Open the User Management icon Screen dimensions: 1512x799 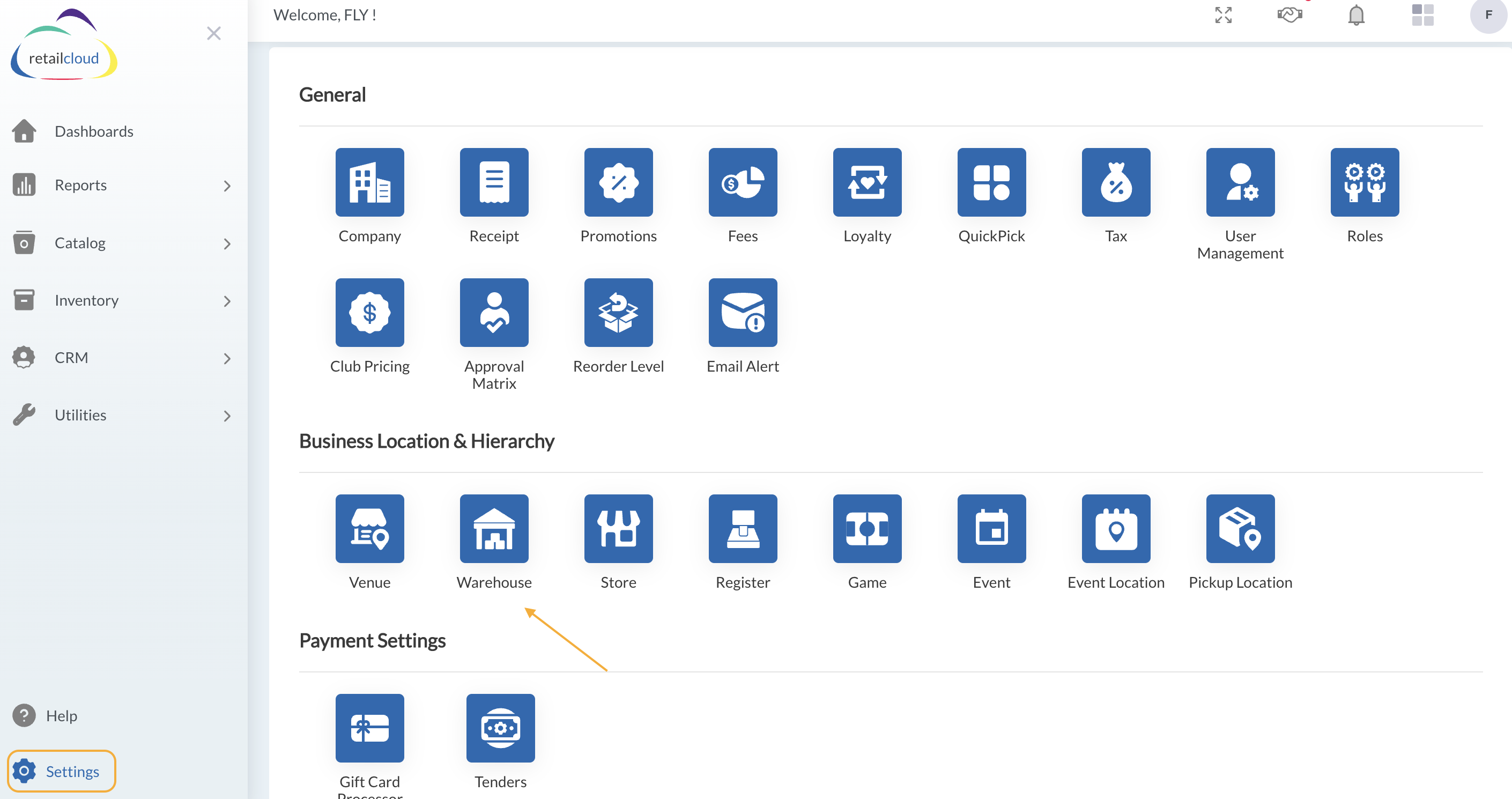pyautogui.click(x=1241, y=182)
